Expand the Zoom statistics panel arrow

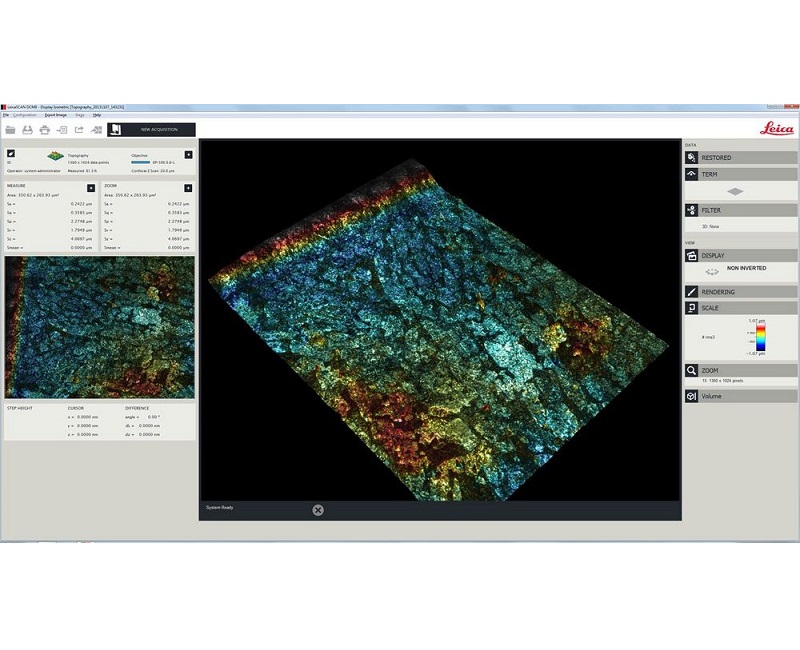click(x=188, y=187)
